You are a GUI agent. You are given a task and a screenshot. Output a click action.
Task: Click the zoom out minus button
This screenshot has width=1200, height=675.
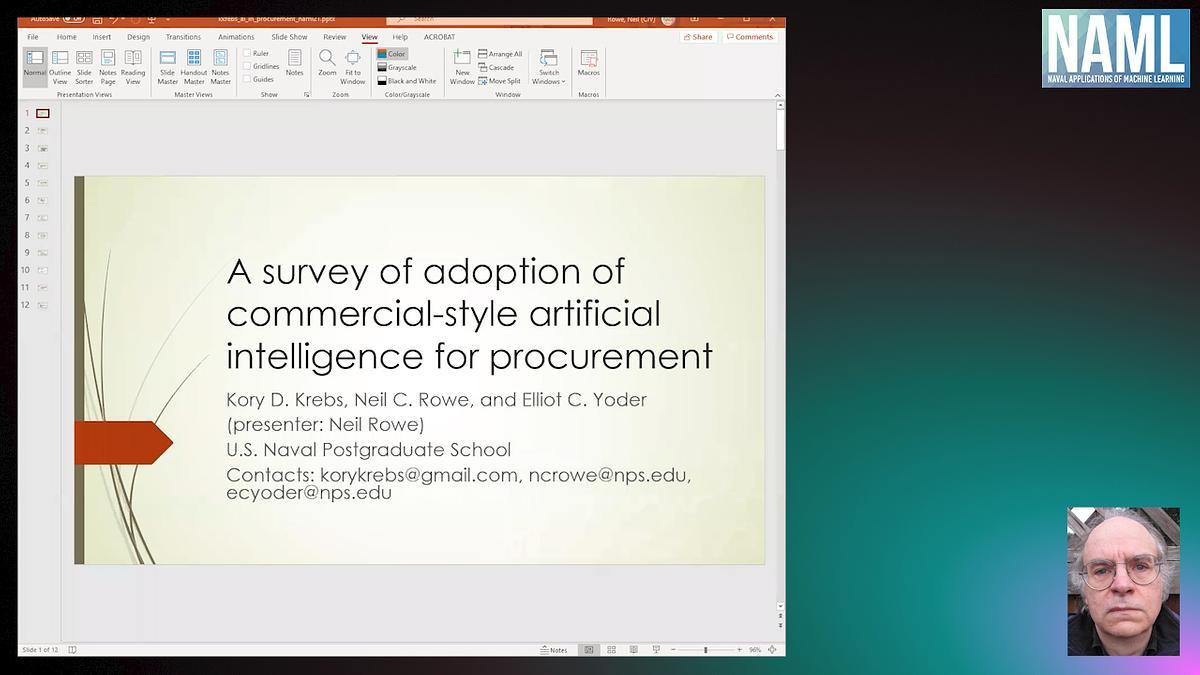672,650
